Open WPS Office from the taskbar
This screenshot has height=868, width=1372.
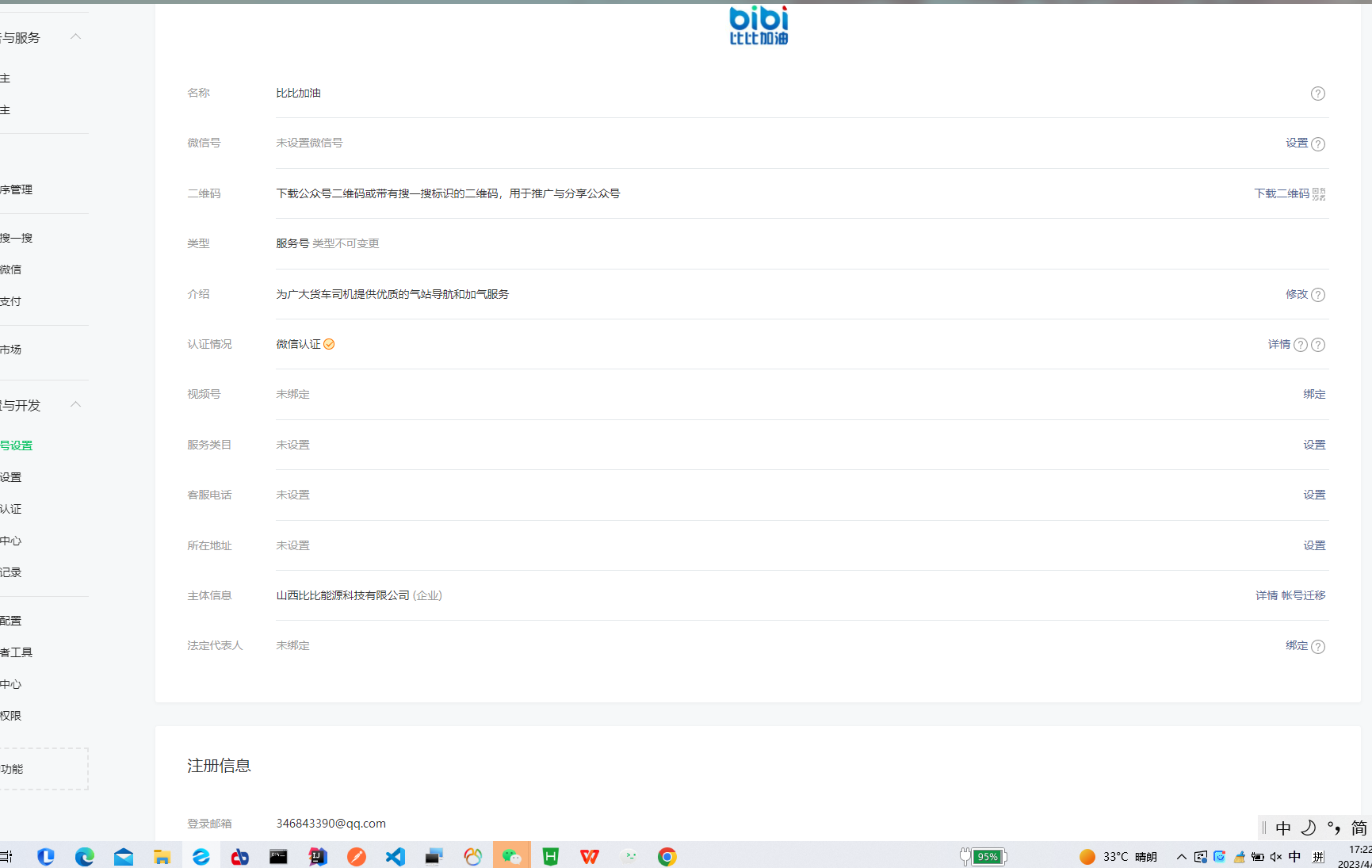[x=589, y=856]
